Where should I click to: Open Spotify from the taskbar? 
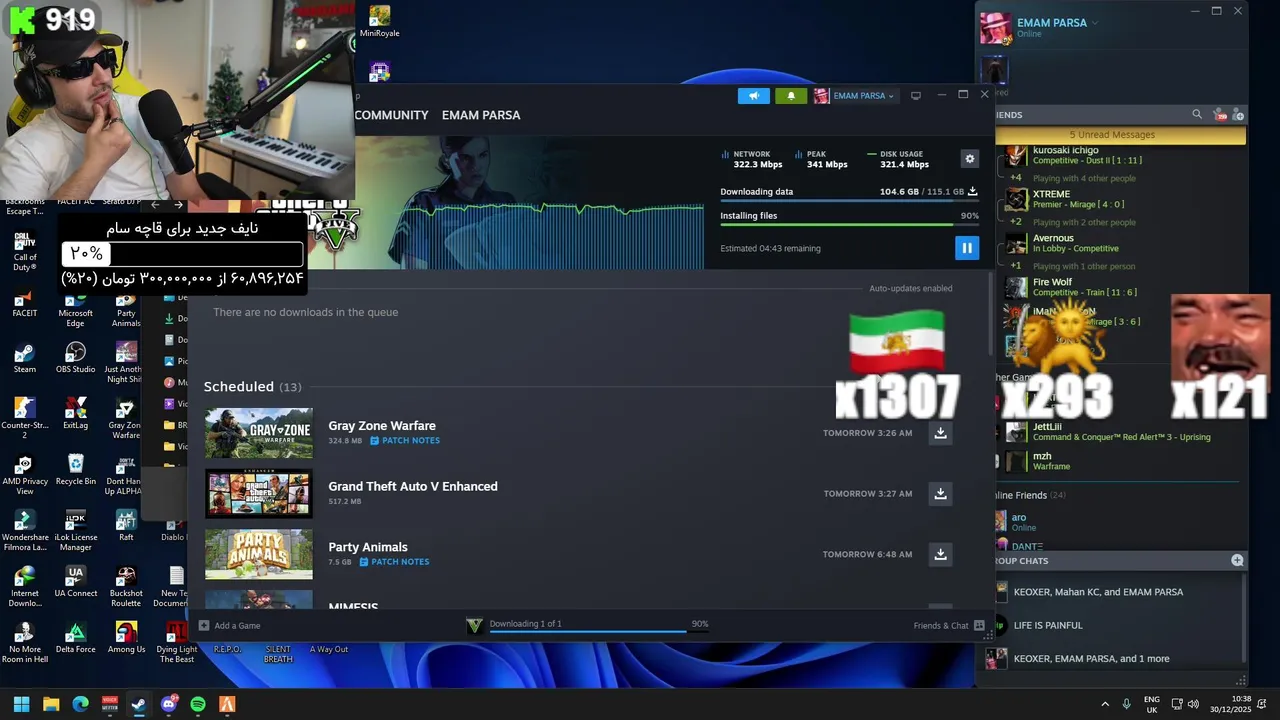pos(198,704)
